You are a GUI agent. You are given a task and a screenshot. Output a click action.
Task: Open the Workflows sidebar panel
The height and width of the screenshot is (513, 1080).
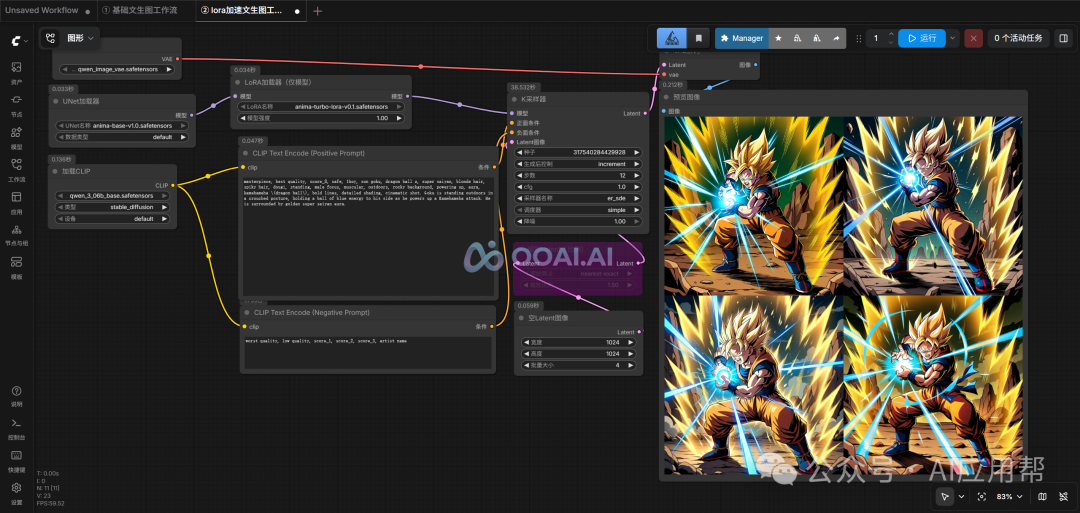tap(16, 169)
